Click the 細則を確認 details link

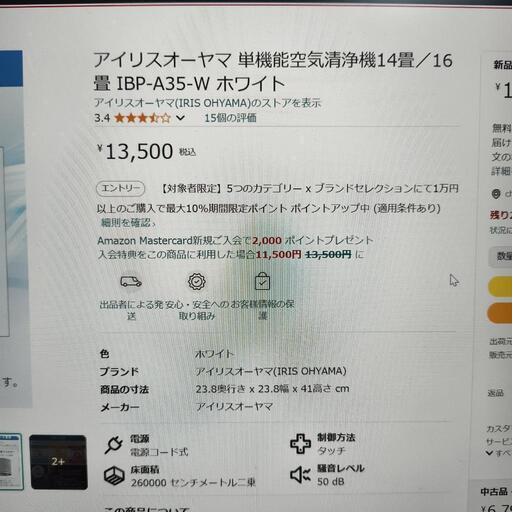click(128, 223)
